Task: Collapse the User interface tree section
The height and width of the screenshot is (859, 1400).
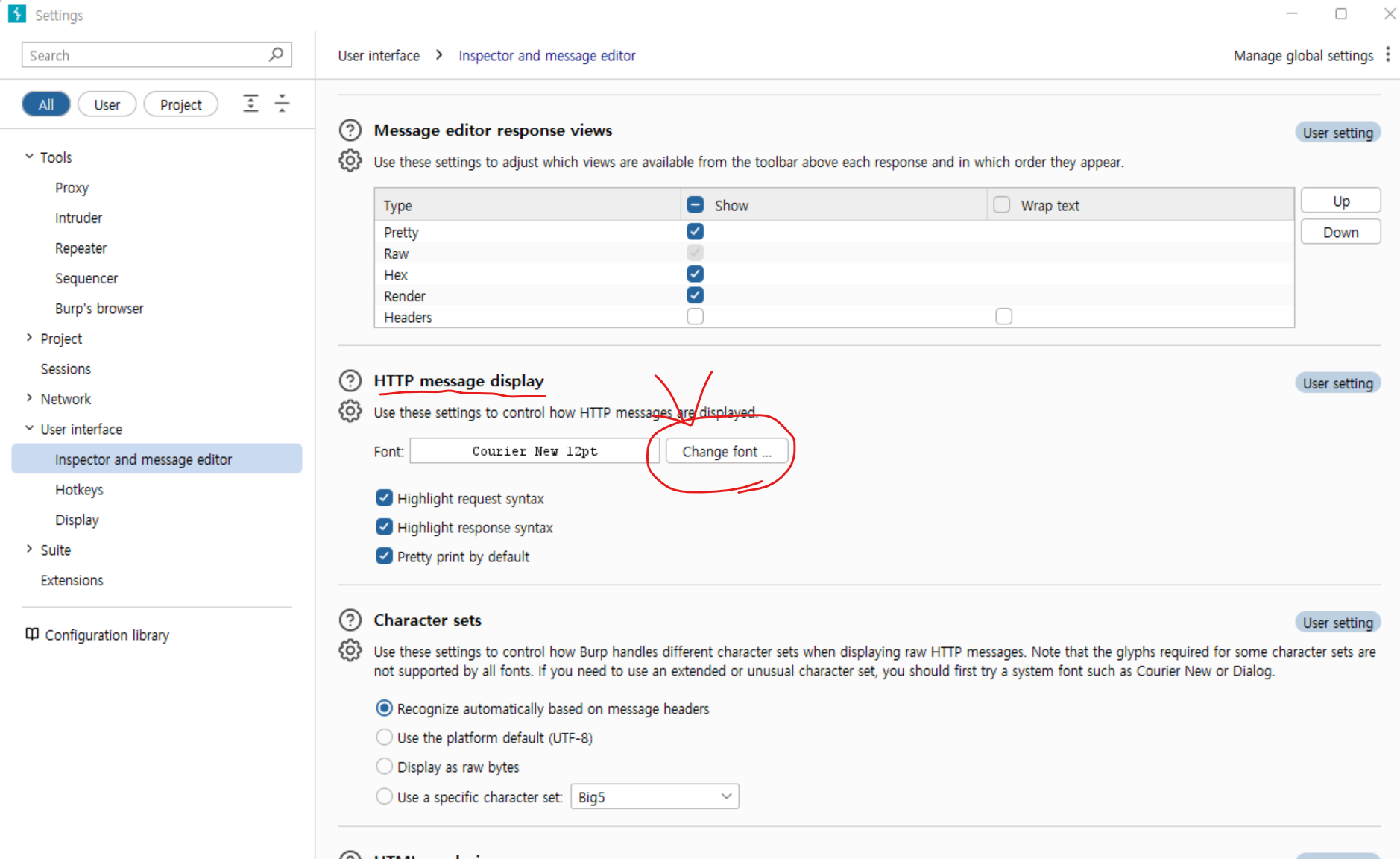Action: tap(29, 428)
